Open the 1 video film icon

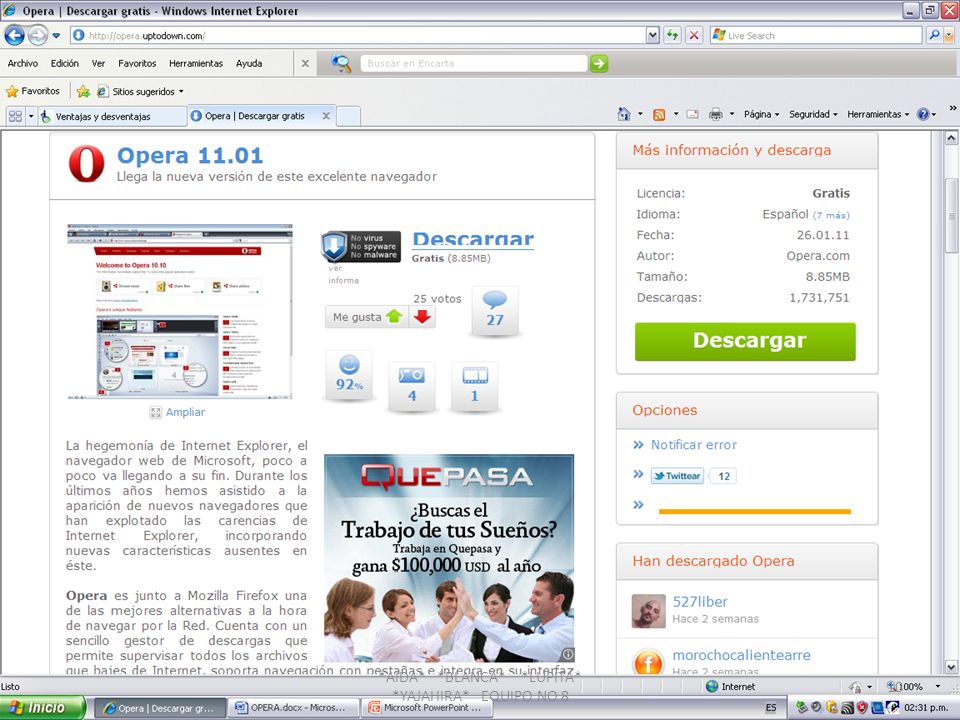point(474,386)
